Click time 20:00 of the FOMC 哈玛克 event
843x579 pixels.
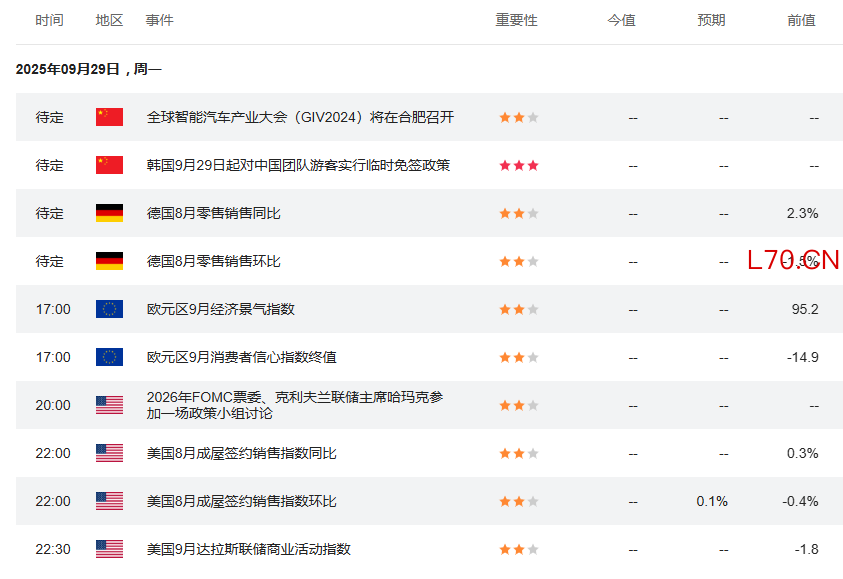pos(53,405)
